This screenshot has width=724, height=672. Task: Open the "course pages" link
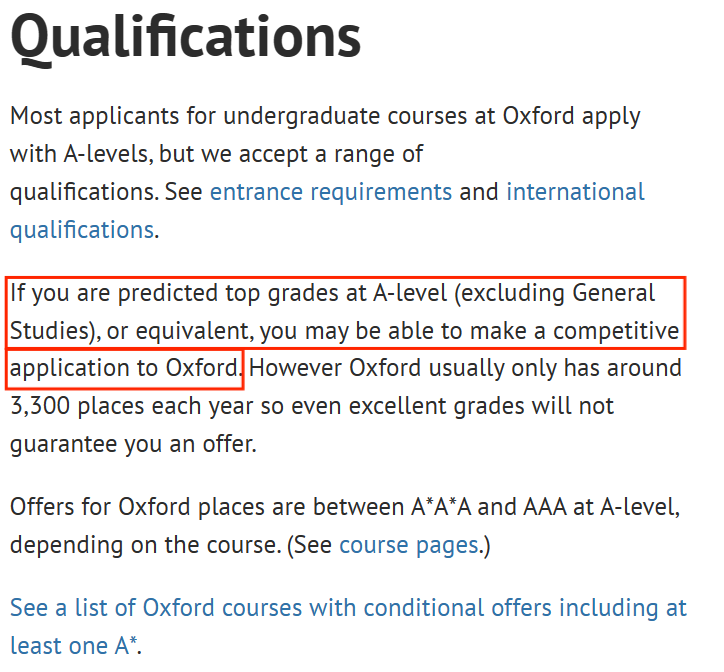coord(409,545)
